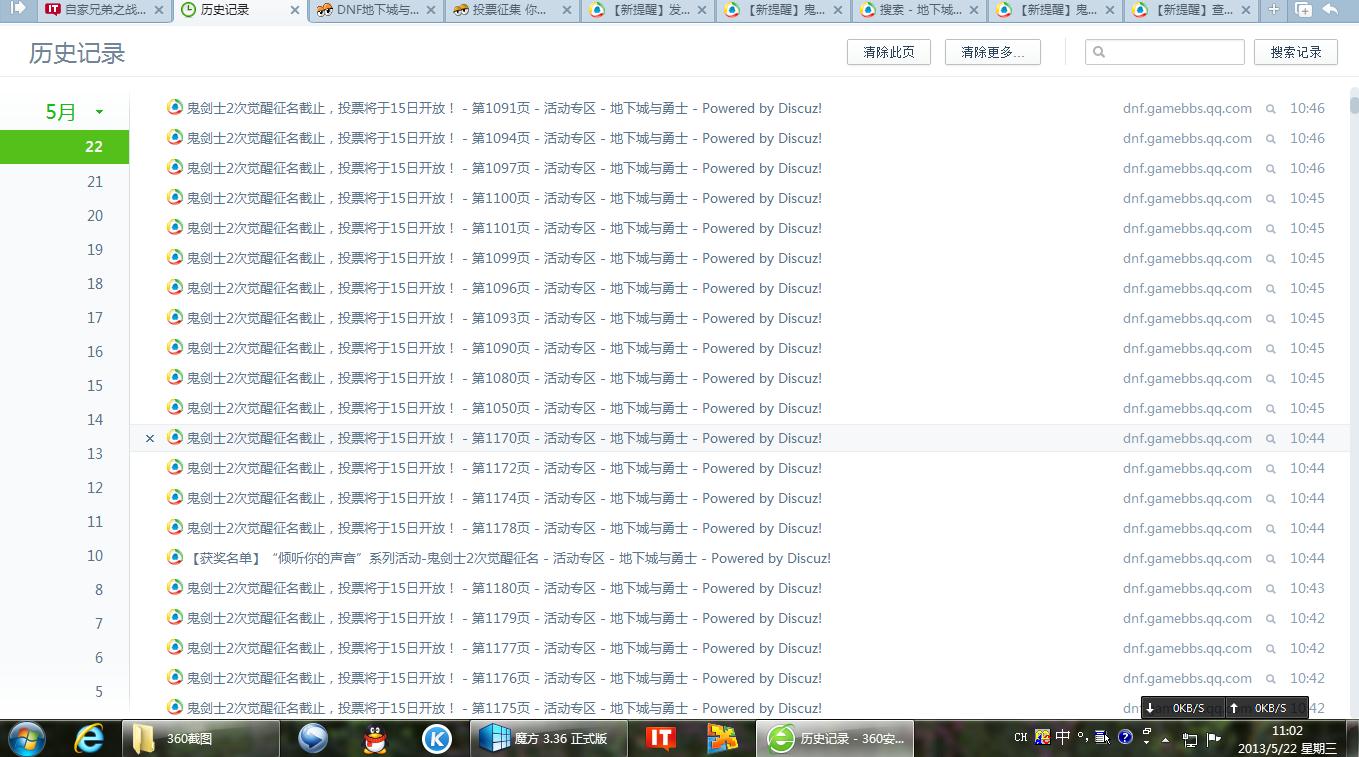The width and height of the screenshot is (1359, 757).
Task: Show hidden system tray icons arrow
Action: tap(1166, 739)
